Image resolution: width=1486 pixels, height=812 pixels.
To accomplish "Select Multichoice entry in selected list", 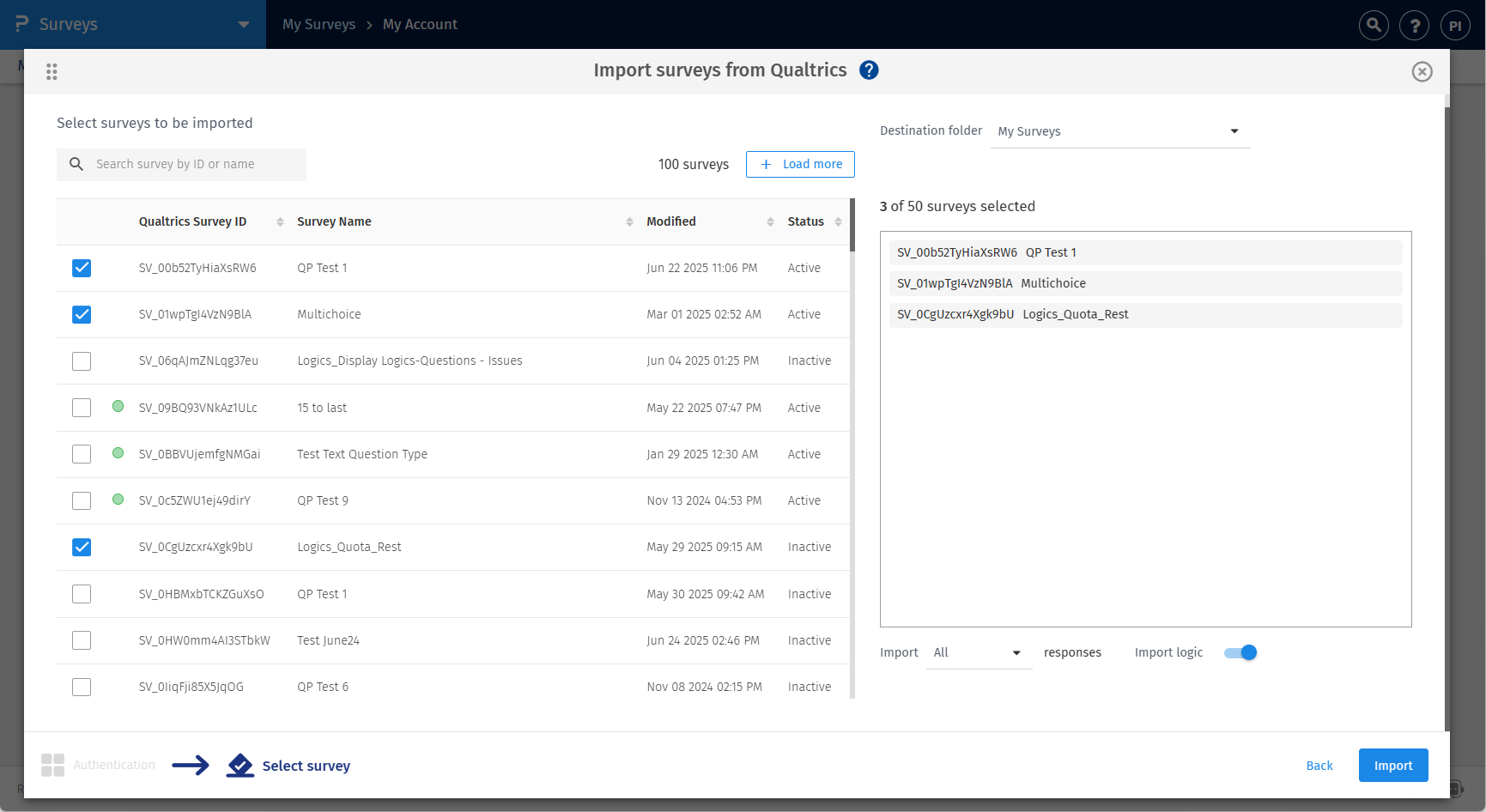I will click(x=1146, y=283).
